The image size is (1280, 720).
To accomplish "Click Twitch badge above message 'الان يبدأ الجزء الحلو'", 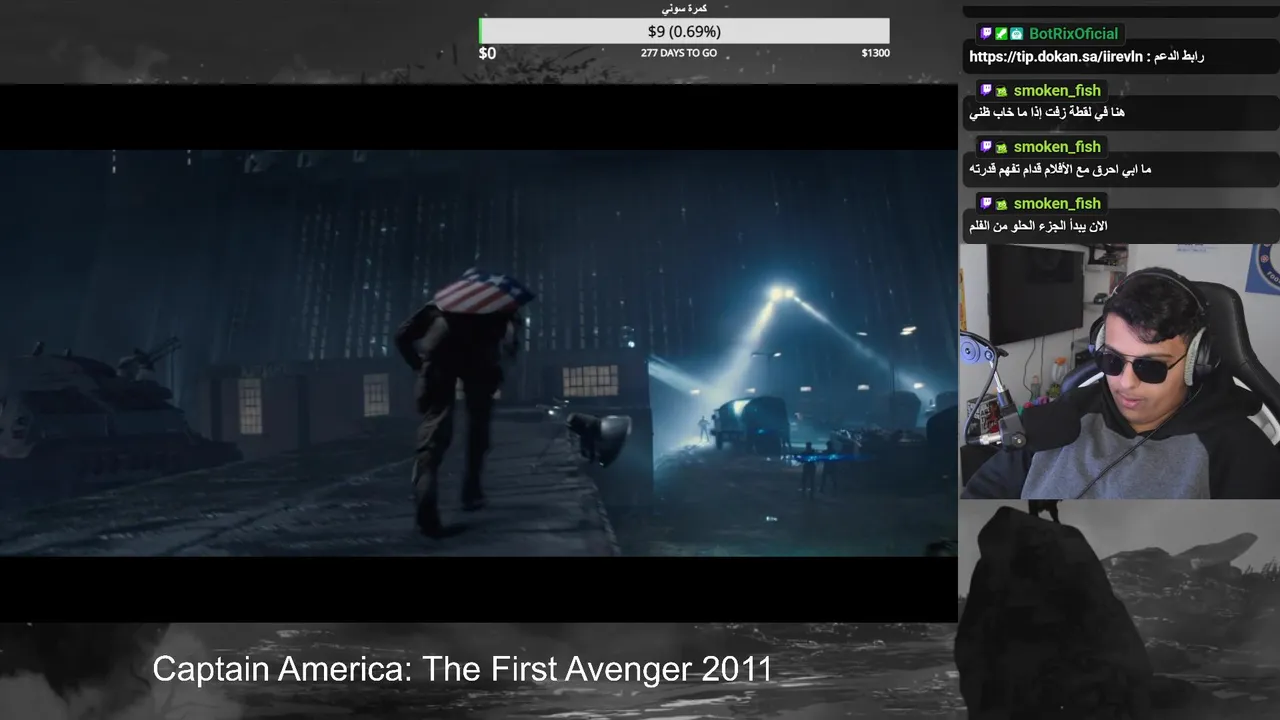I will pyautogui.click(x=986, y=204).
